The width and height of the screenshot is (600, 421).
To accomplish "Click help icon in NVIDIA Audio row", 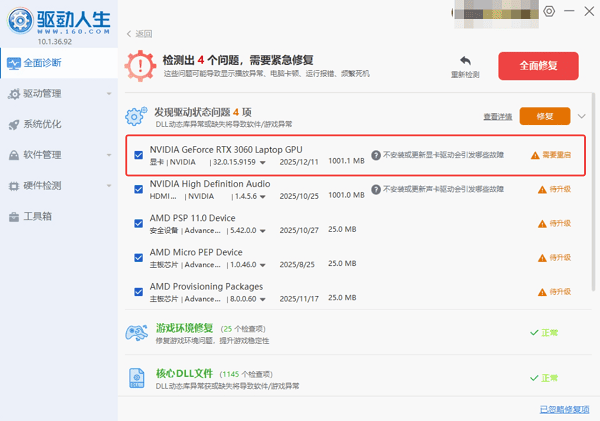I will [376, 189].
